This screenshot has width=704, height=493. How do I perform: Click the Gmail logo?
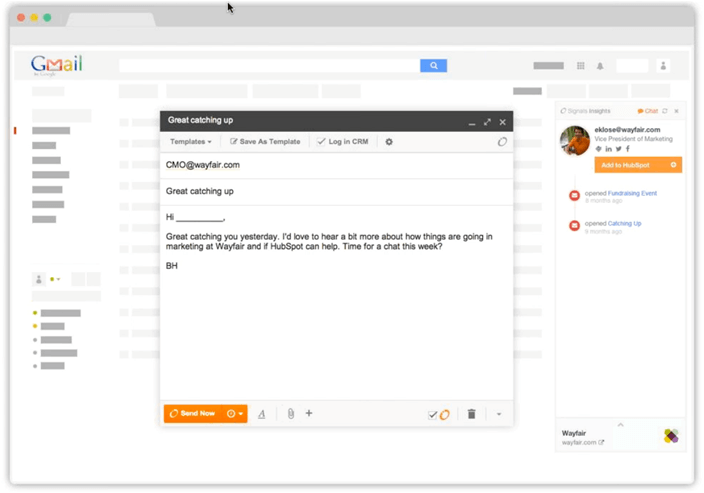click(57, 64)
